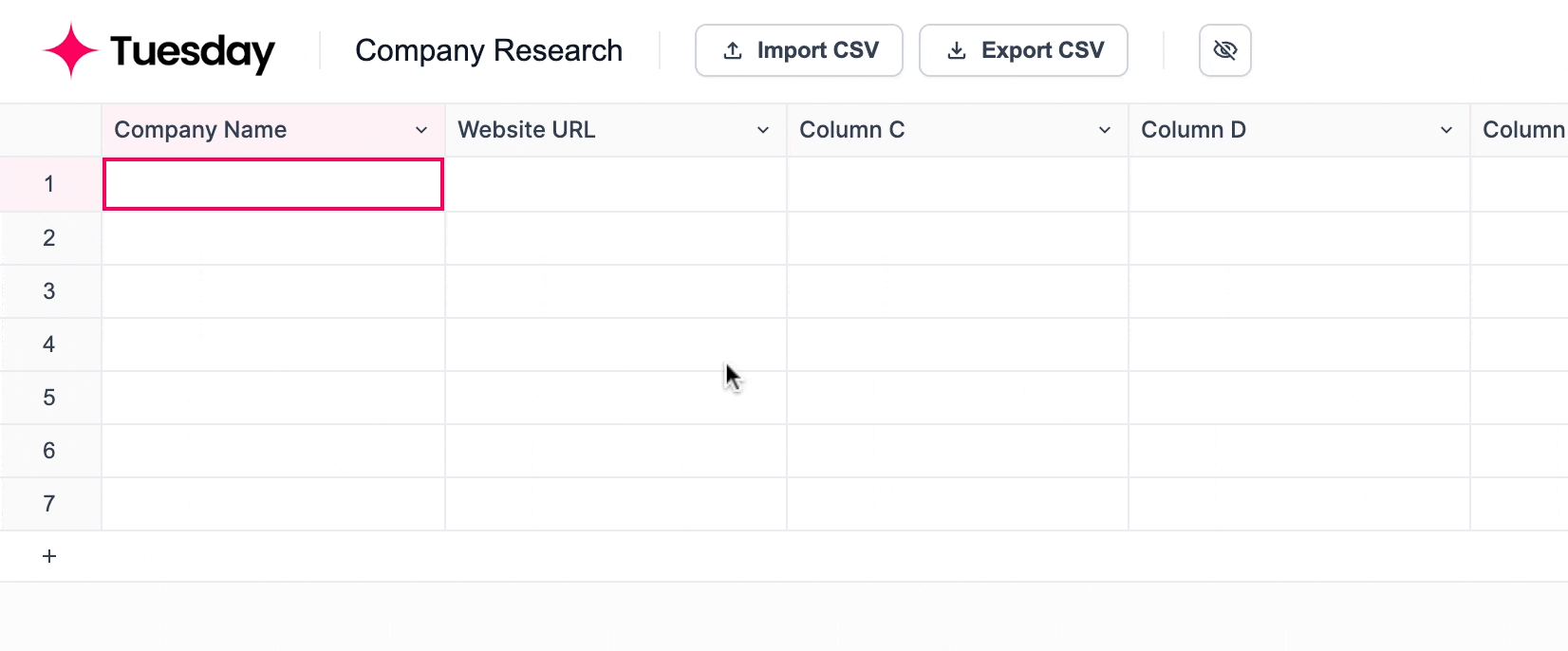The width and height of the screenshot is (1568, 651).
Task: Open the Column D dropdown chevron
Action: click(x=1447, y=130)
